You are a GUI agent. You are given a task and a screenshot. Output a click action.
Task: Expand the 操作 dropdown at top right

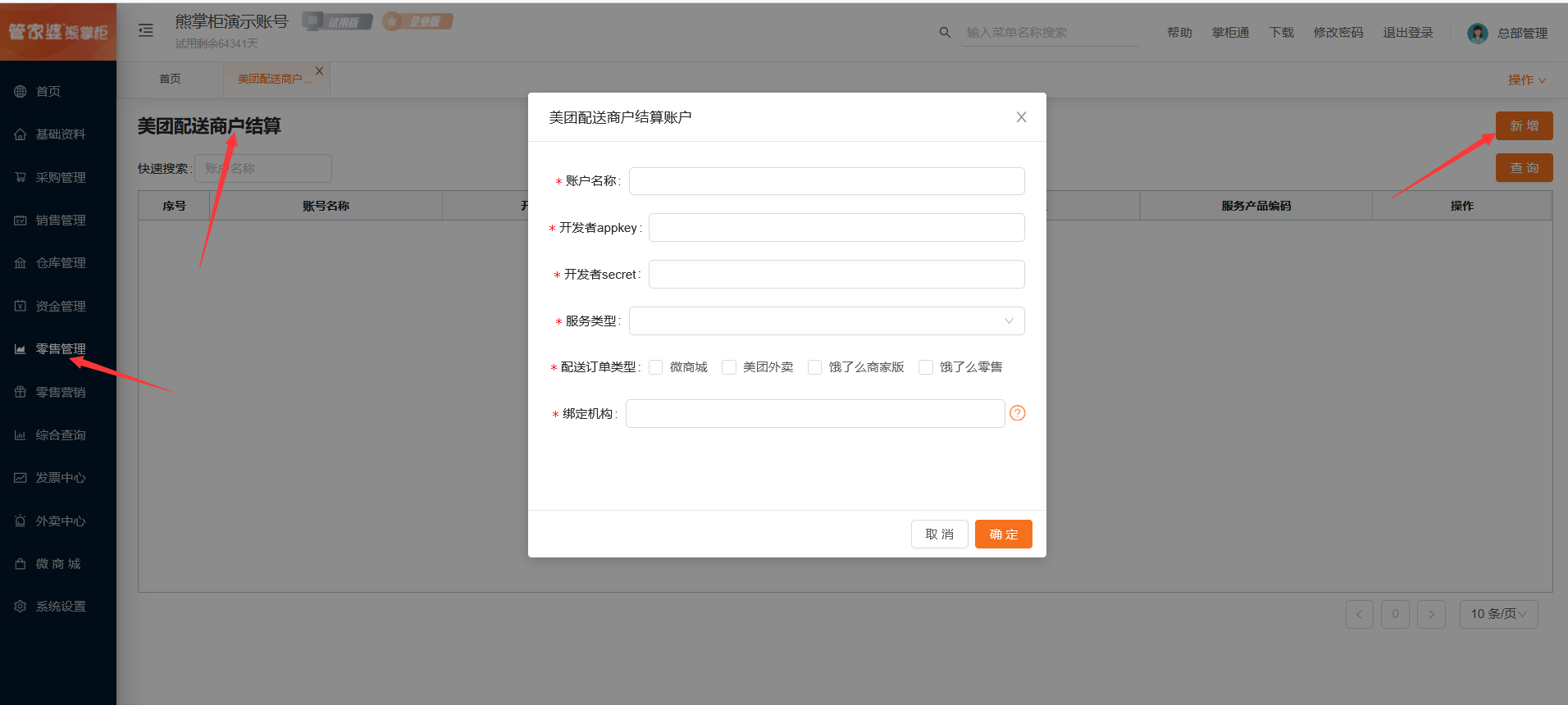point(1527,80)
